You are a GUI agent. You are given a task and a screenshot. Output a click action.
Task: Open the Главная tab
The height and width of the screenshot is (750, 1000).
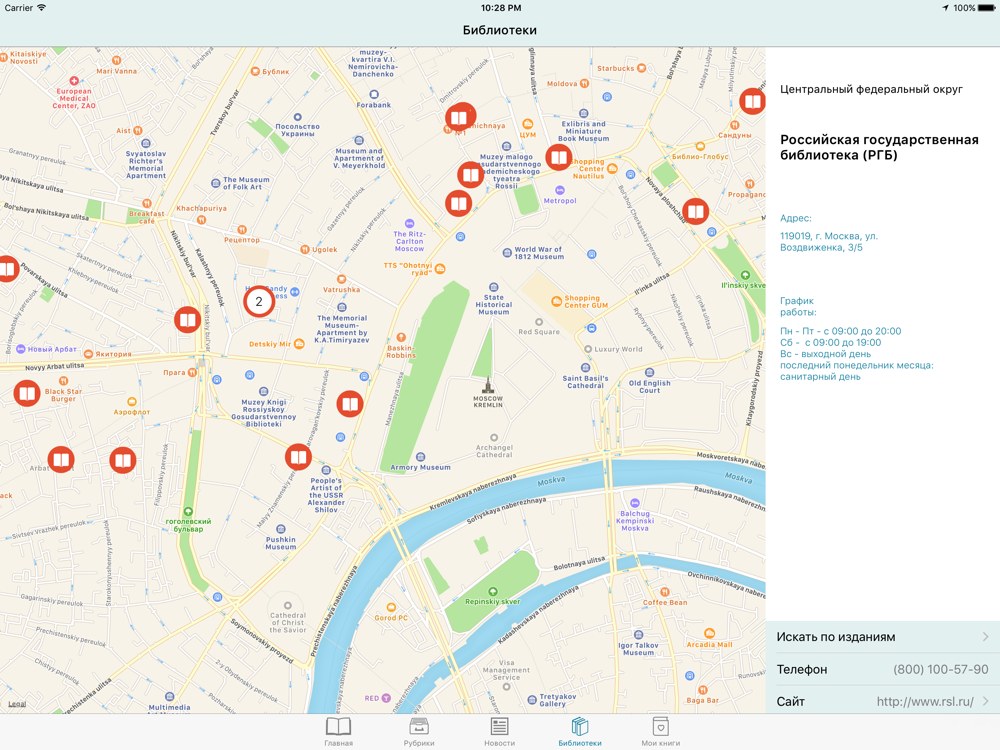click(x=338, y=732)
